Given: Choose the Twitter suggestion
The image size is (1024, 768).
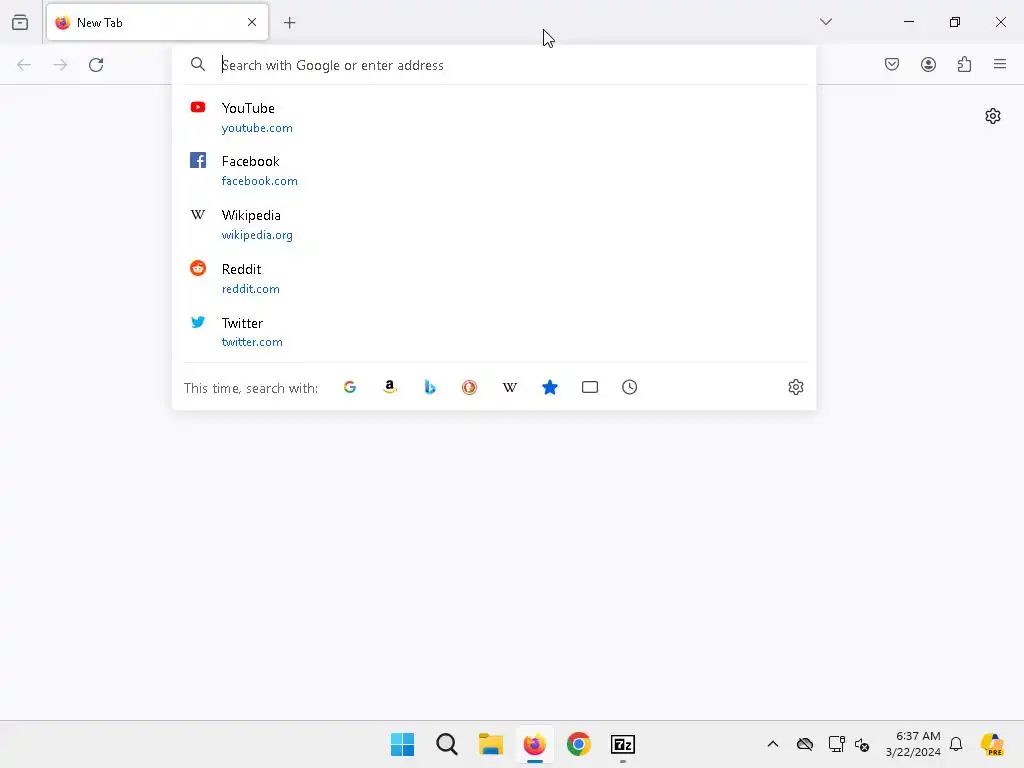Looking at the screenshot, I should [x=494, y=332].
